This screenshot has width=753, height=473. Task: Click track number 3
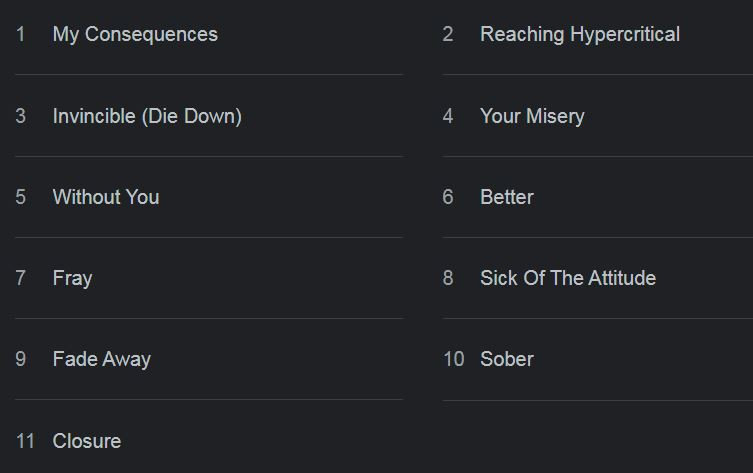click(20, 116)
